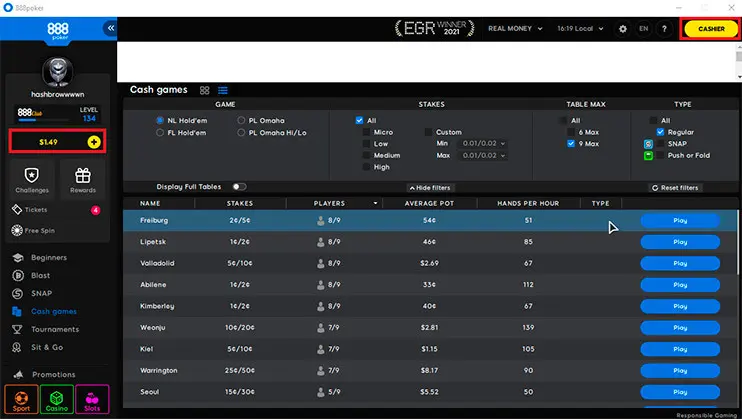Viewport: 742px width, 419px height.
Task: Open the Max stakes dropdown
Action: tap(481, 156)
